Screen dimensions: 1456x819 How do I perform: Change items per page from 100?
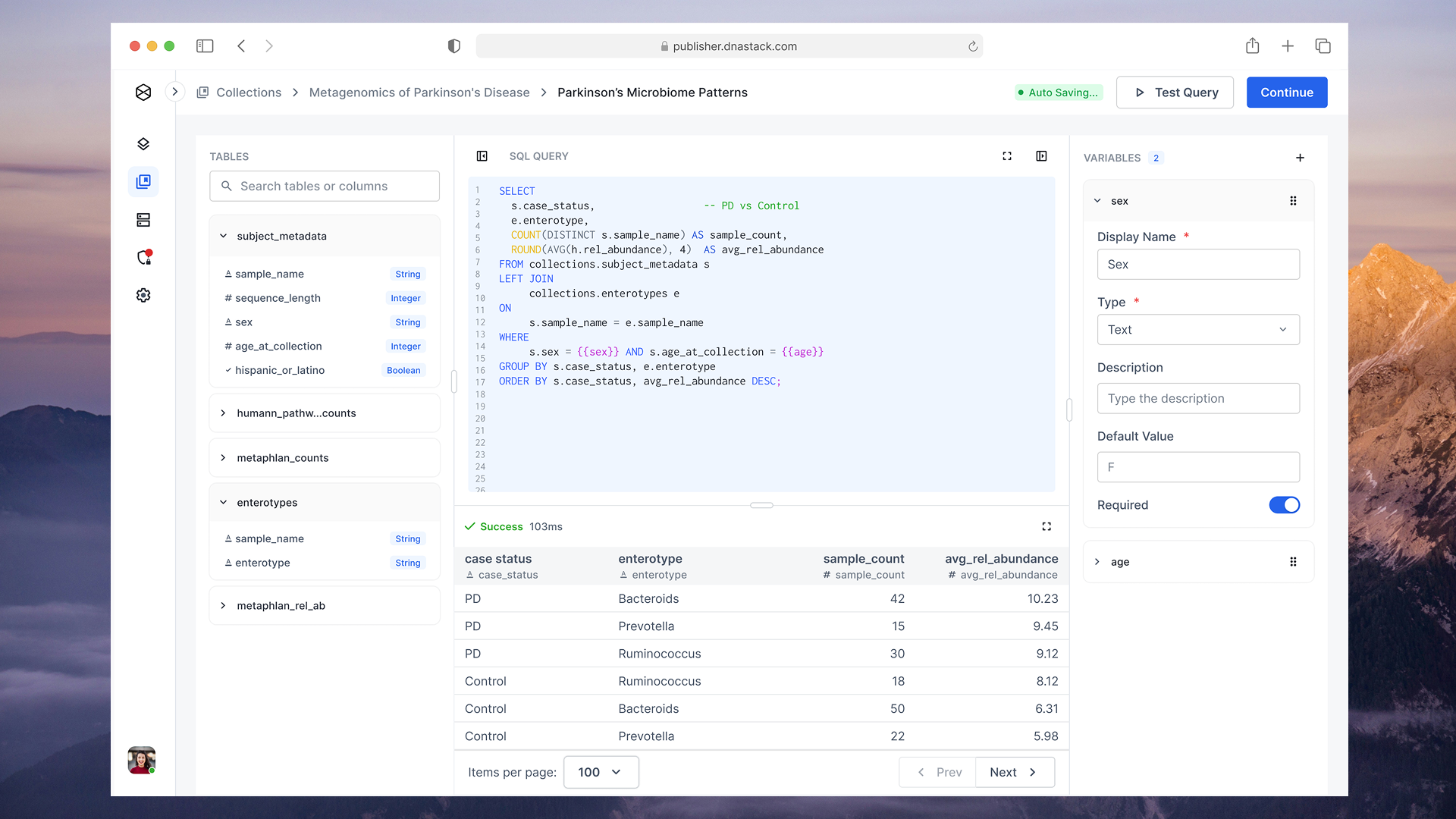click(601, 772)
